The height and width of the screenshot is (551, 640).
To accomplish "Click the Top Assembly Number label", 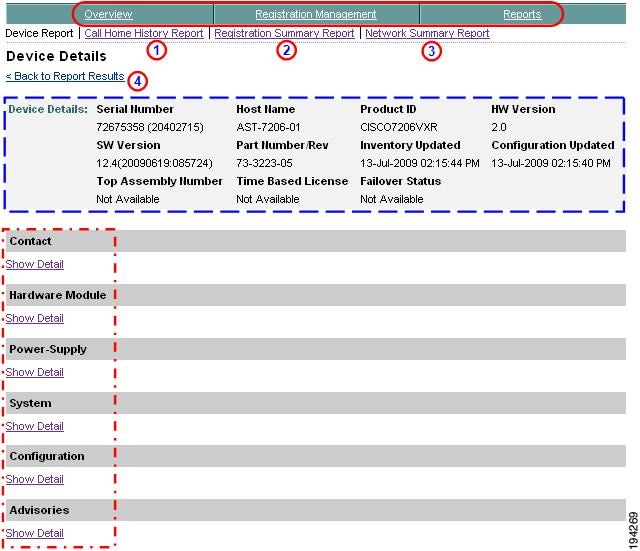I will click(160, 181).
